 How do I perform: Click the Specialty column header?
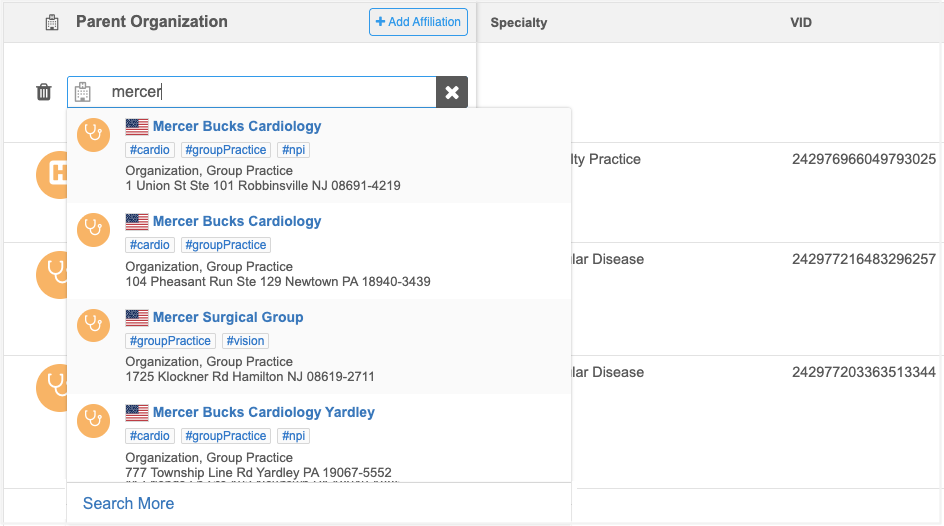click(519, 22)
